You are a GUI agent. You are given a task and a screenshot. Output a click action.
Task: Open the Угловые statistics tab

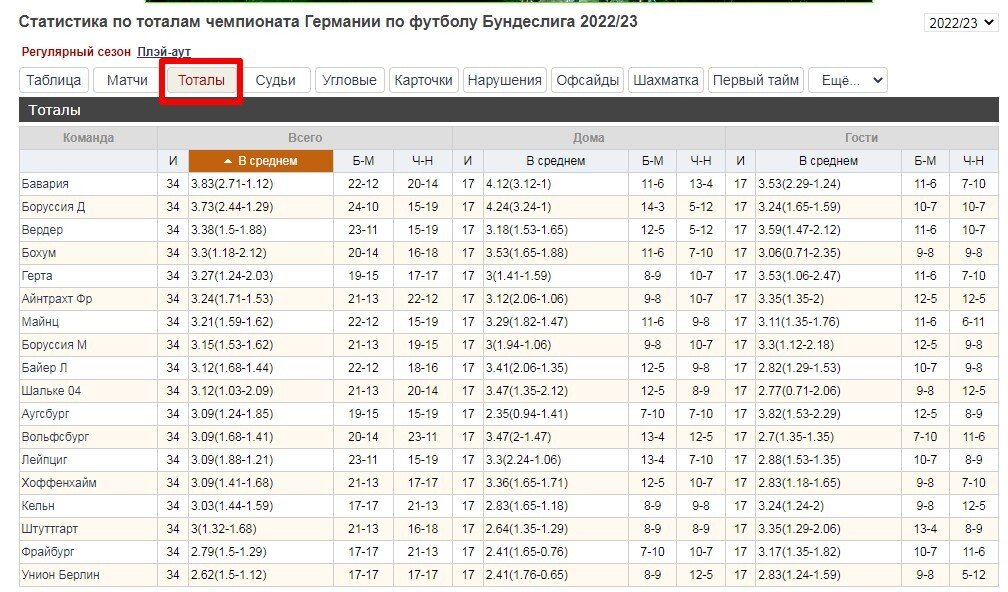pos(349,81)
